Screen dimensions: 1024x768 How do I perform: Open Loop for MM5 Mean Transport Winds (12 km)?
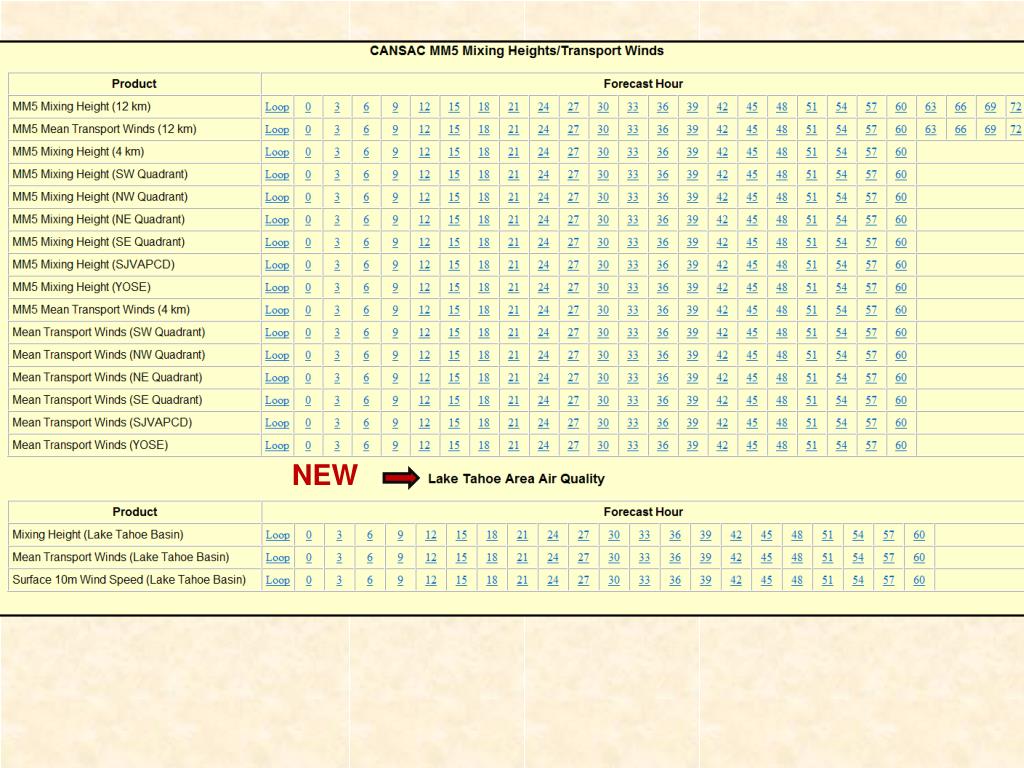click(277, 129)
